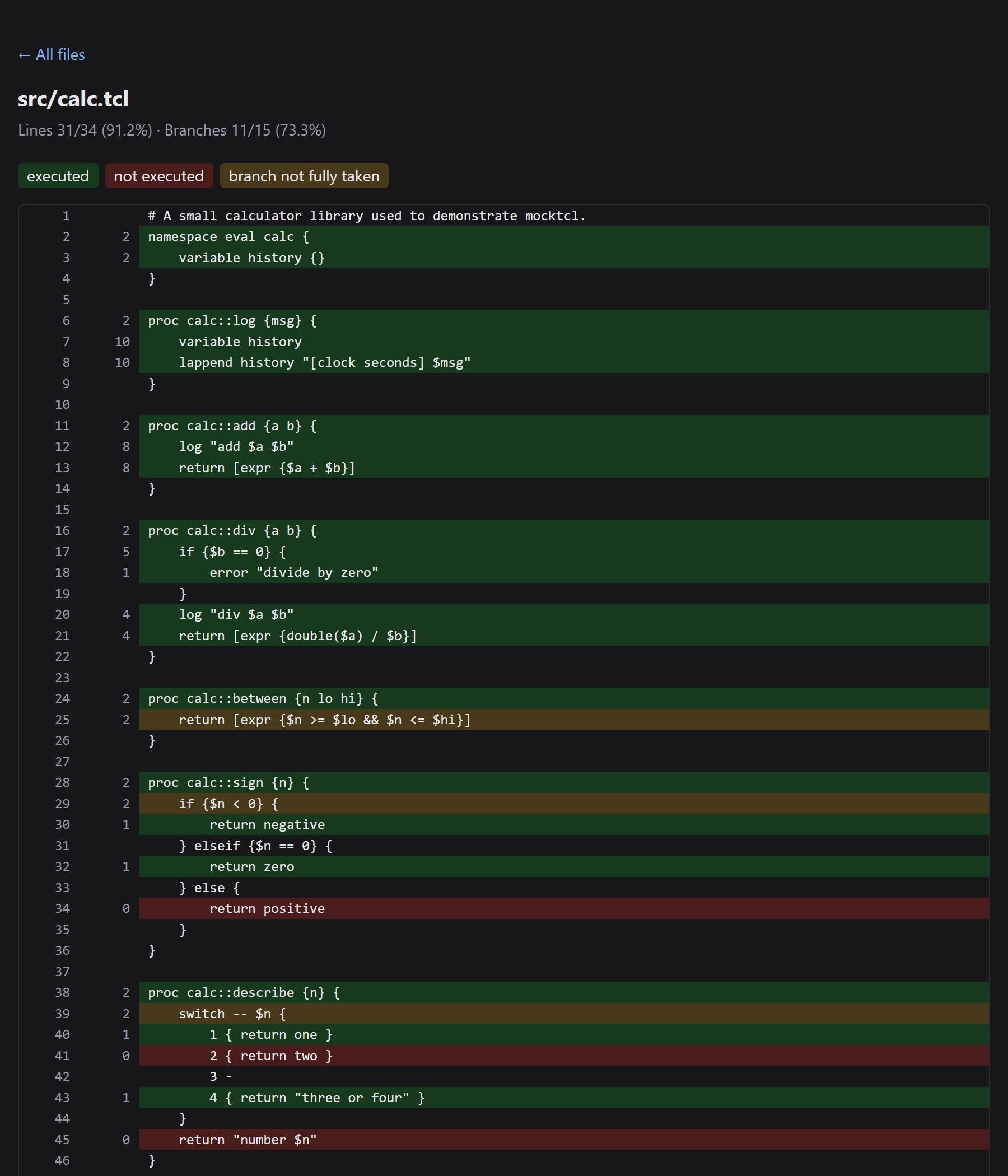Click the 'proc calc::describe {n} {' line
Viewport: 1008px width, 1176px height.
click(x=564, y=993)
